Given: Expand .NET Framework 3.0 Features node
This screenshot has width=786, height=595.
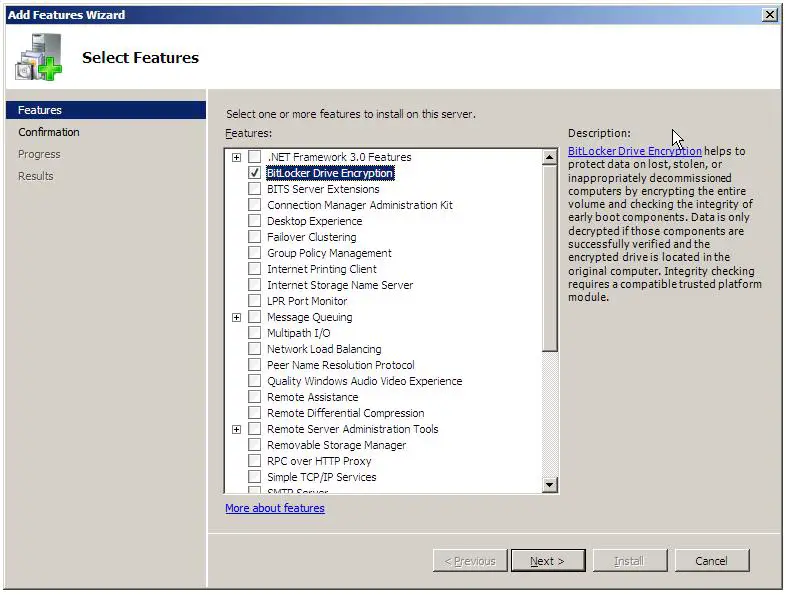Looking at the screenshot, I should point(237,157).
